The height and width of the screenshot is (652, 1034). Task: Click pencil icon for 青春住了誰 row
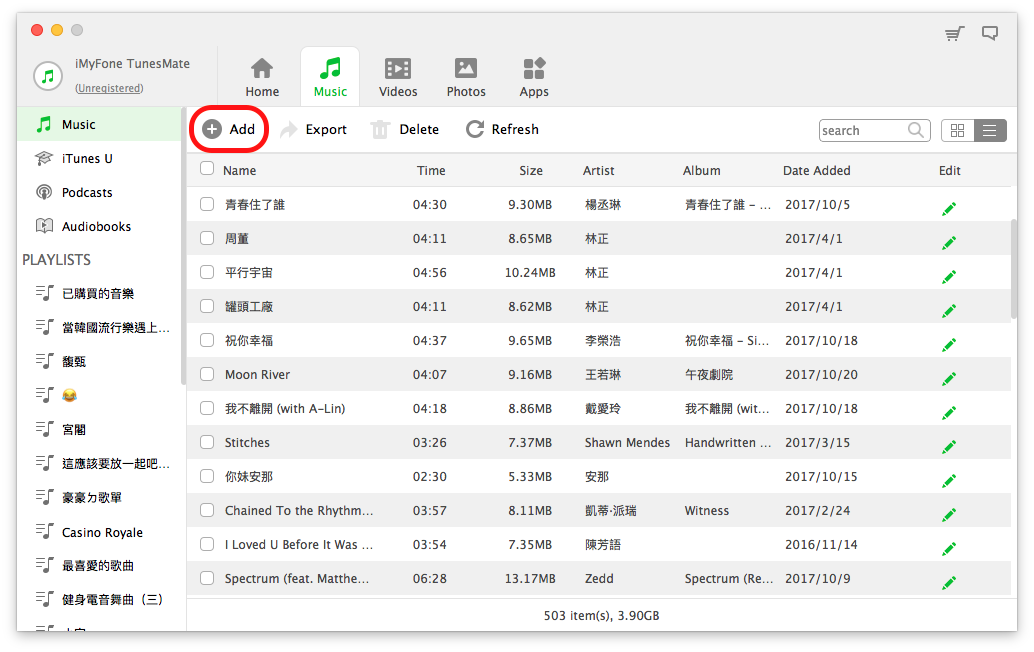tap(949, 209)
